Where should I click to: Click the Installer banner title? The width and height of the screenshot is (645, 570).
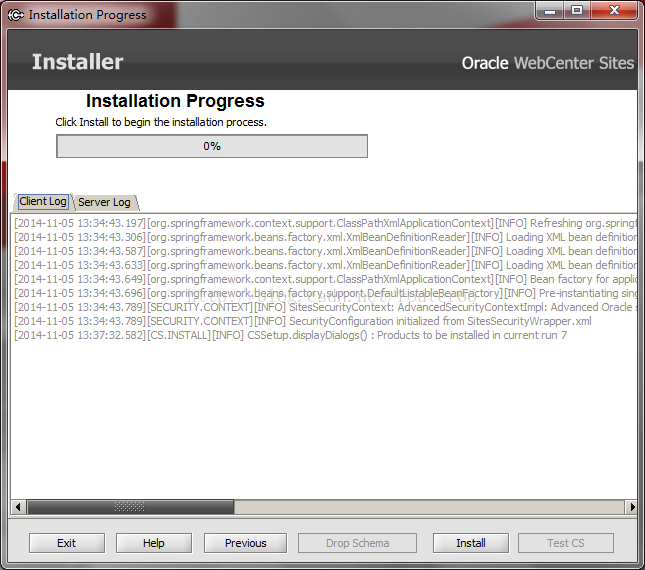78,62
